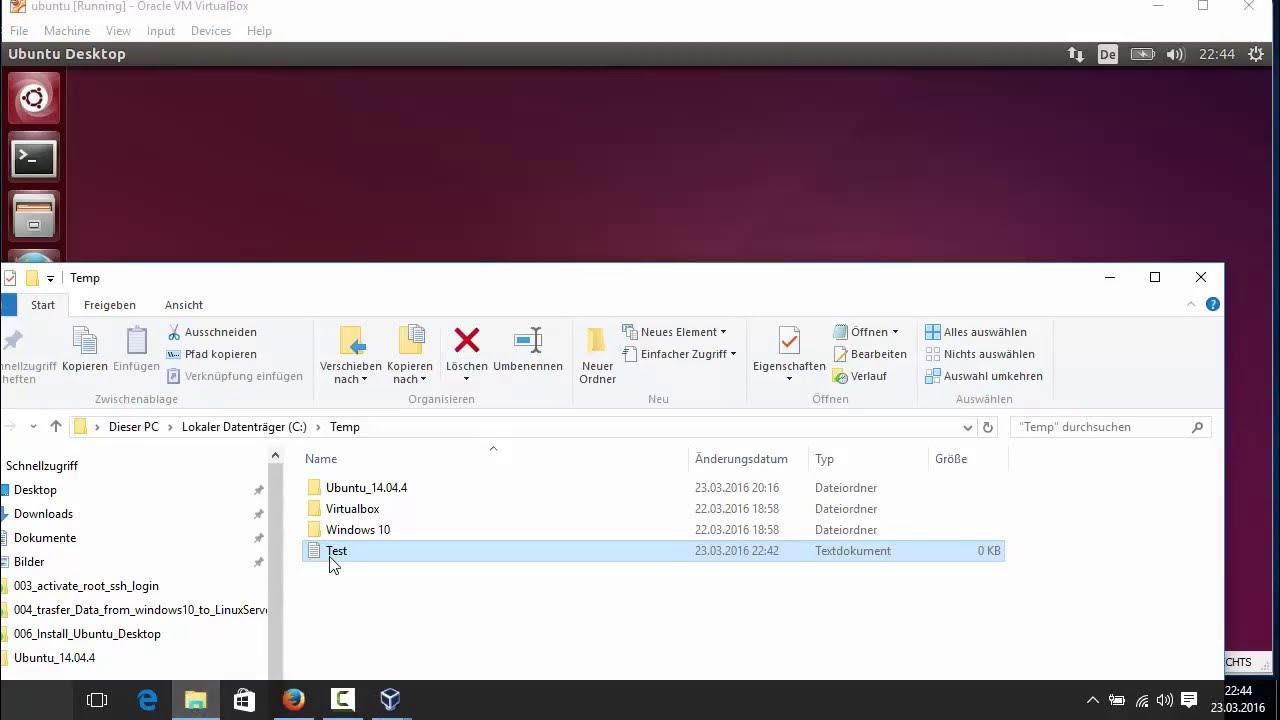Click the red Löschen icon
This screenshot has height=720, width=1280.
tap(467, 341)
